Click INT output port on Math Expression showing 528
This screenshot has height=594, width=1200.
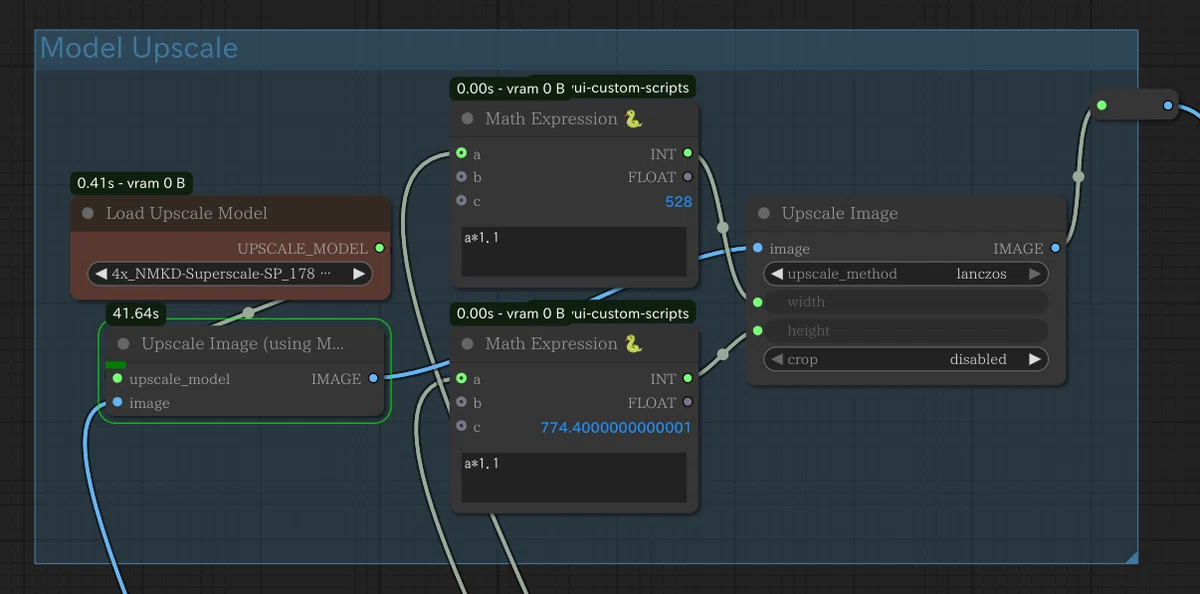point(687,154)
